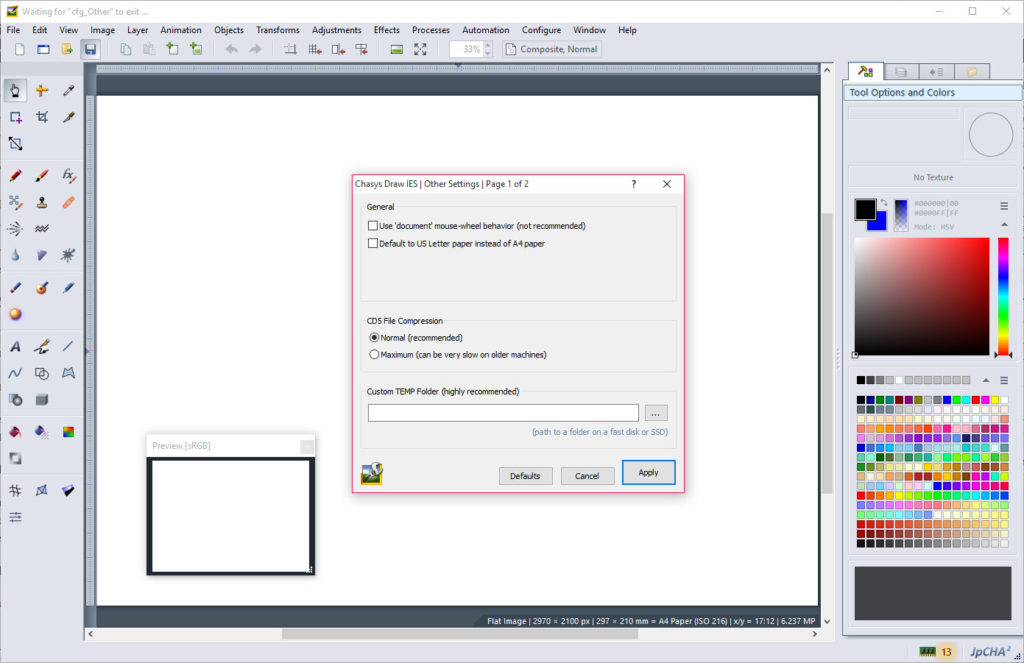Viewport: 1024px width, 663px height.
Task: Click the redo arrow in toolbar
Action: [255, 49]
